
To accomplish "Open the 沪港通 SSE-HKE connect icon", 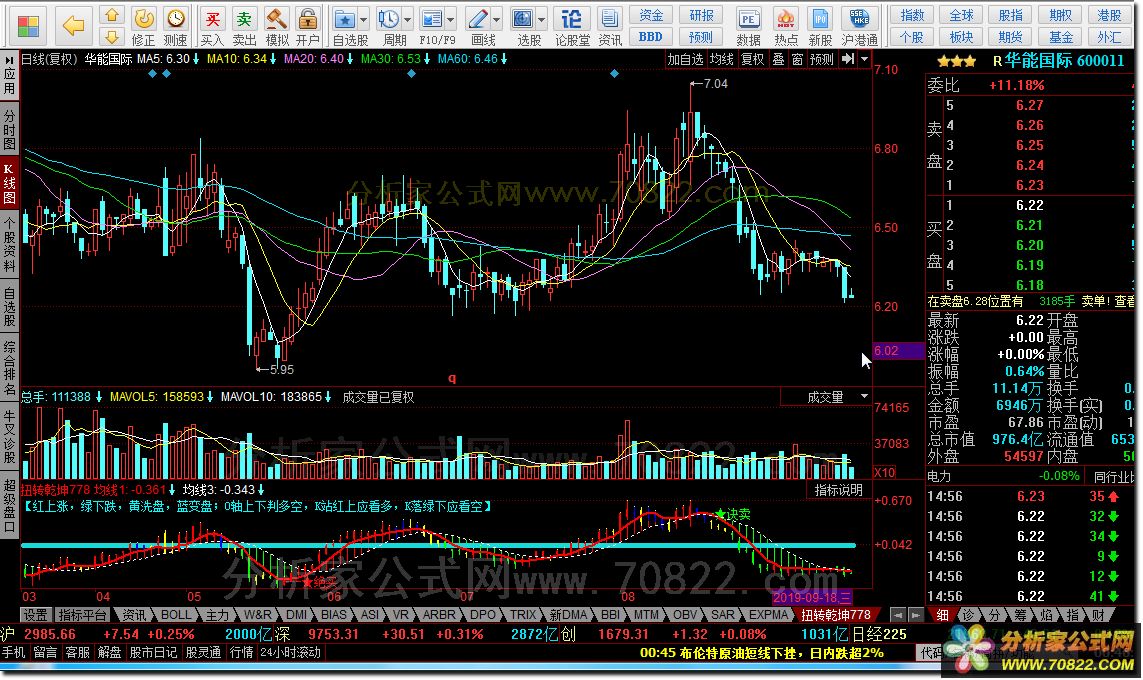I will [x=859, y=26].
